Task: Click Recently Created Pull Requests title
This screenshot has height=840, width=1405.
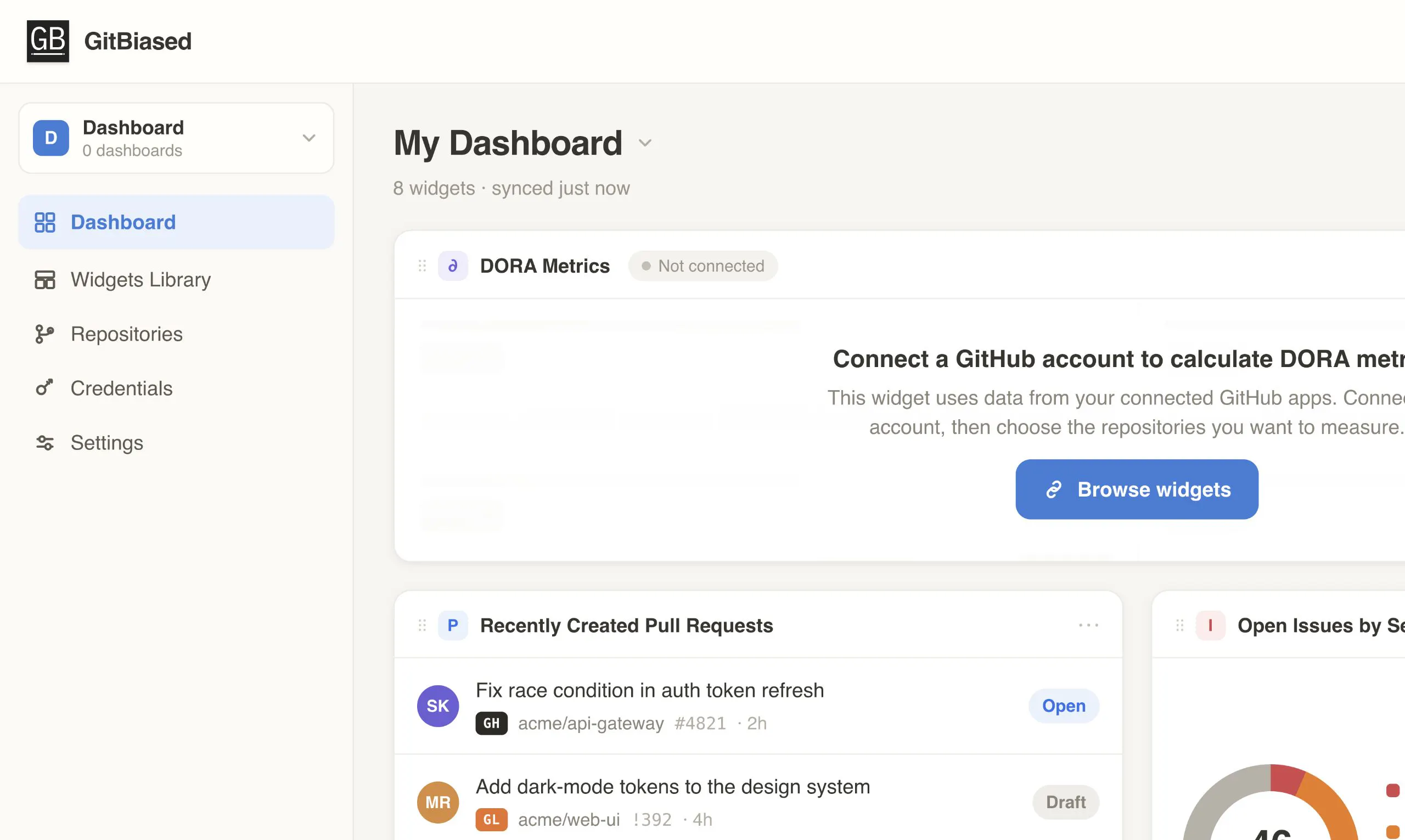Action: click(x=626, y=625)
